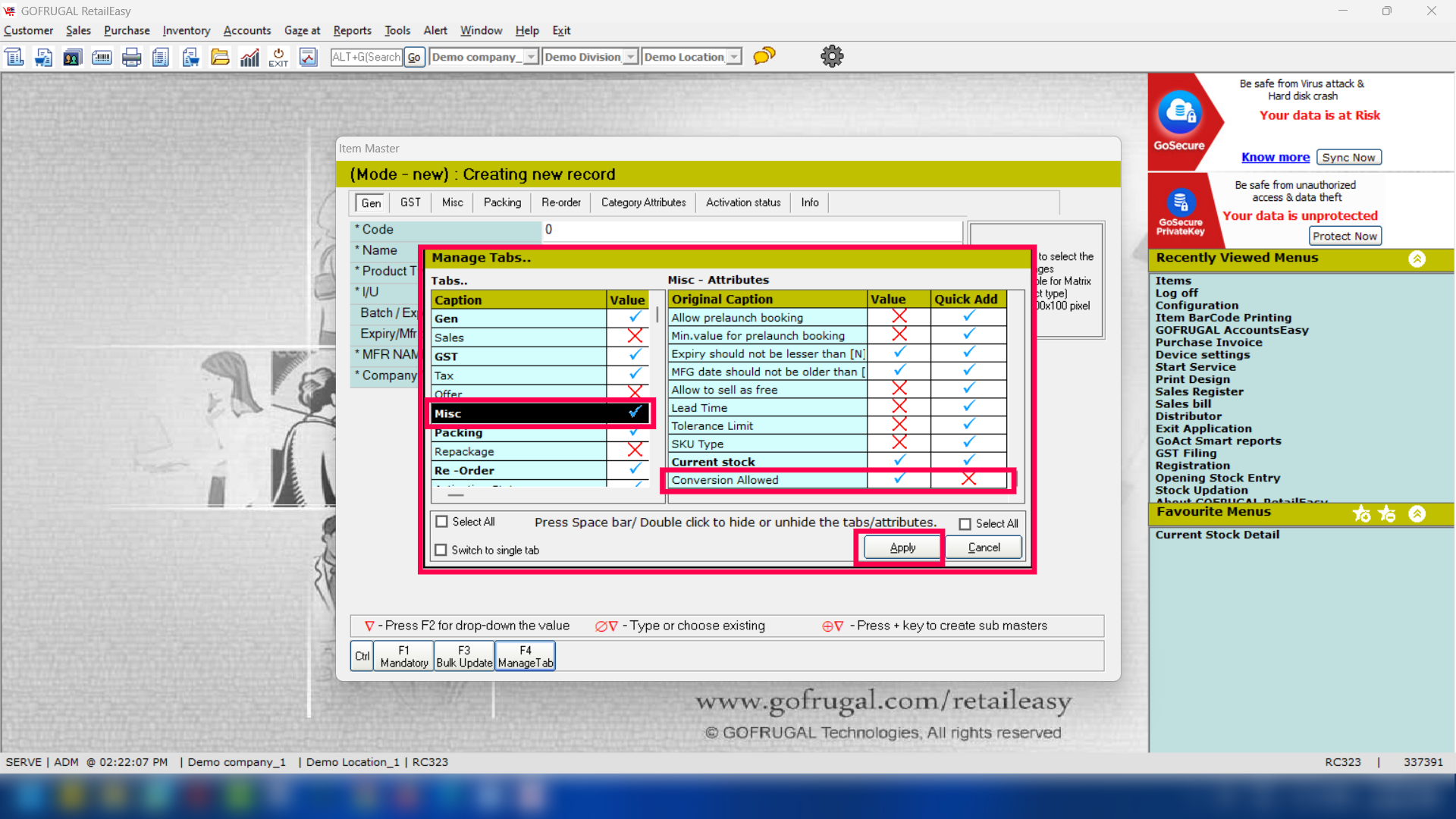Viewport: 1456px width, 819px height.
Task: Click the Apply button
Action: [902, 548]
